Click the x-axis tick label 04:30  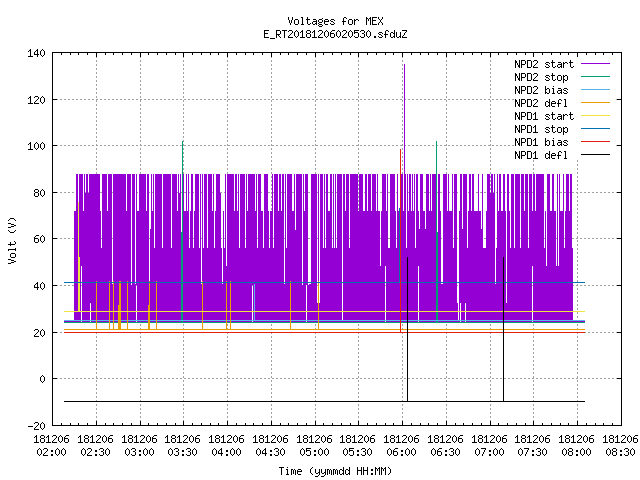pos(270,452)
